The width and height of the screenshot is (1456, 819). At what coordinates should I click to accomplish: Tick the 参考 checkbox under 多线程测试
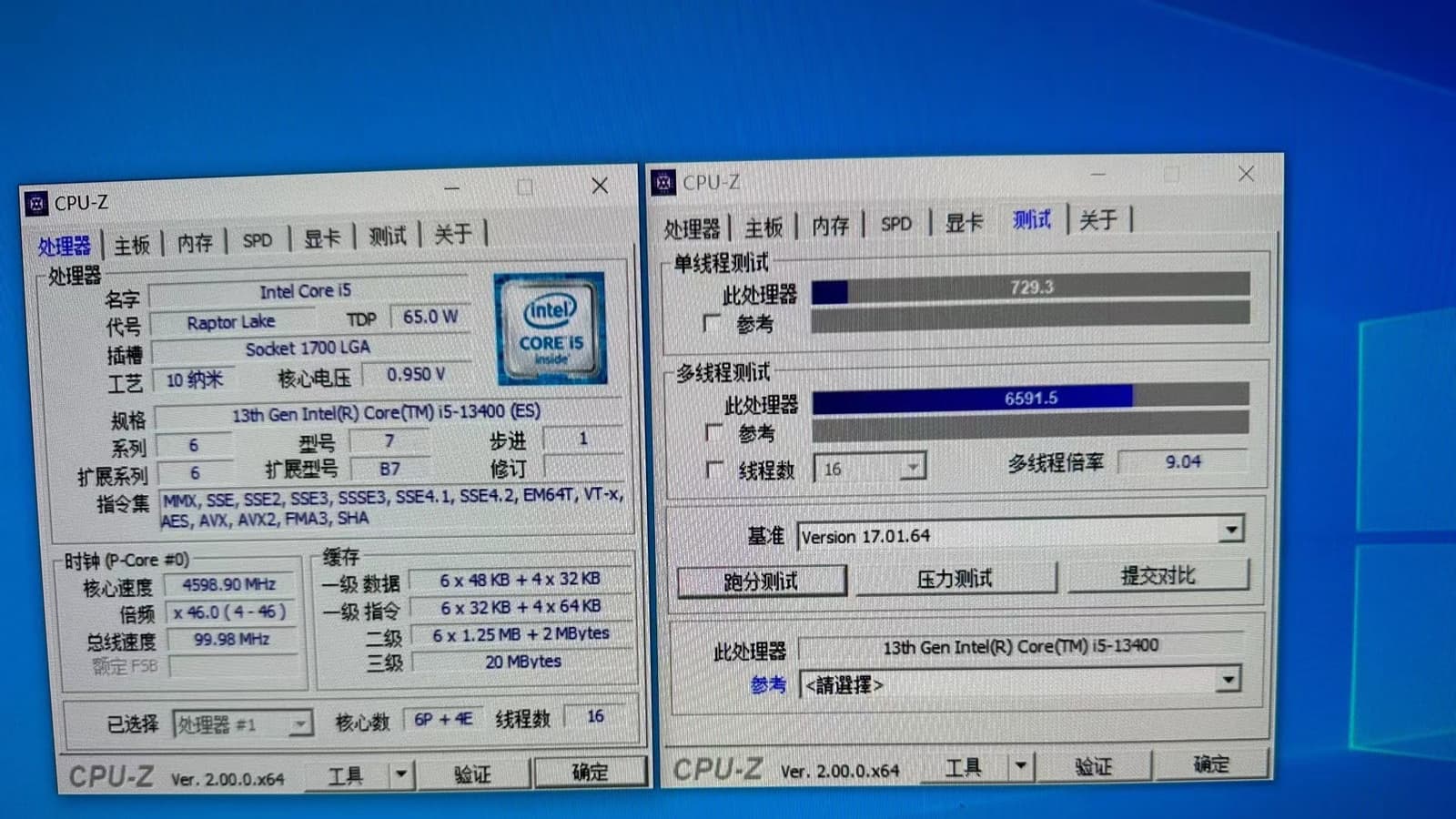coord(715,432)
